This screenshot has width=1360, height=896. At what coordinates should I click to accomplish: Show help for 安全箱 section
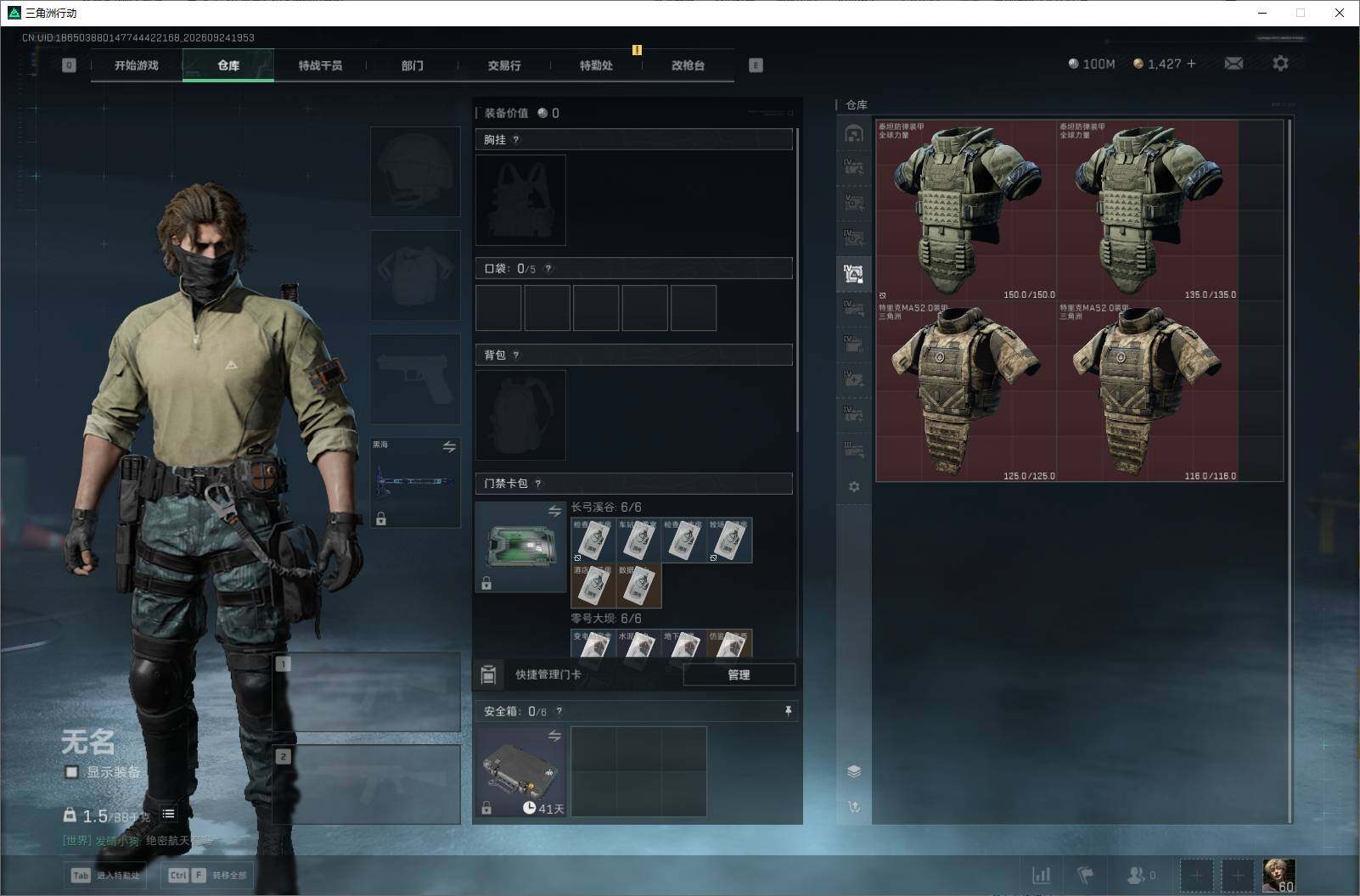pos(559,712)
